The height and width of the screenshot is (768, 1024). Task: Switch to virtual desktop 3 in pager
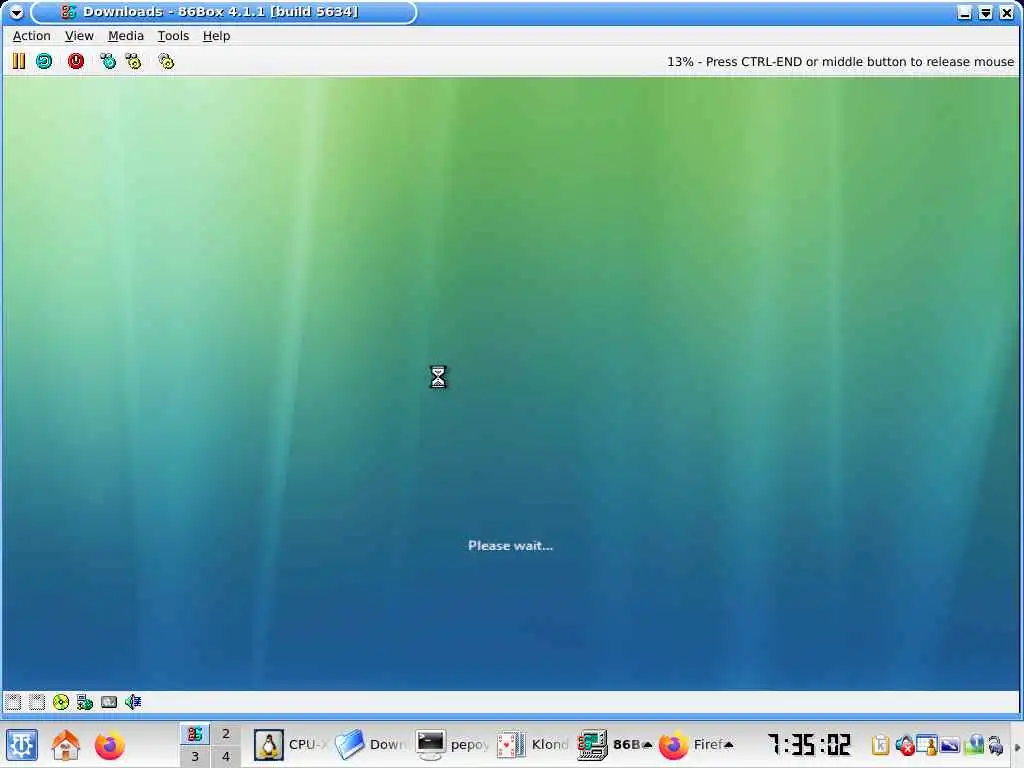tap(195, 757)
